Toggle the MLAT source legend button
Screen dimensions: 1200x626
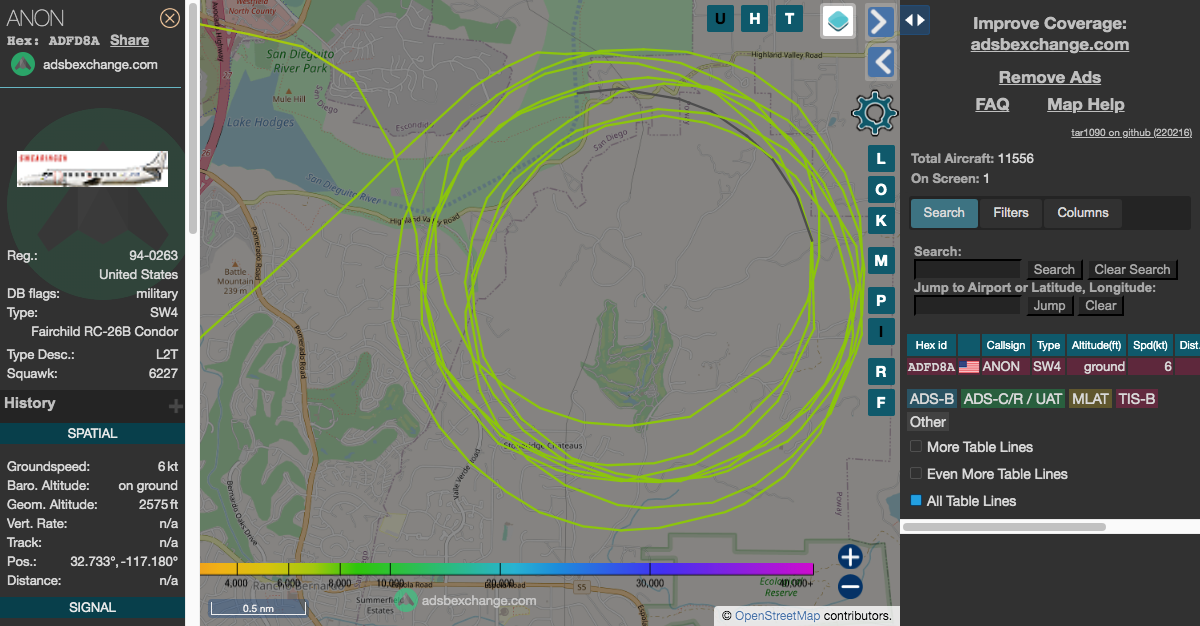pos(1090,399)
